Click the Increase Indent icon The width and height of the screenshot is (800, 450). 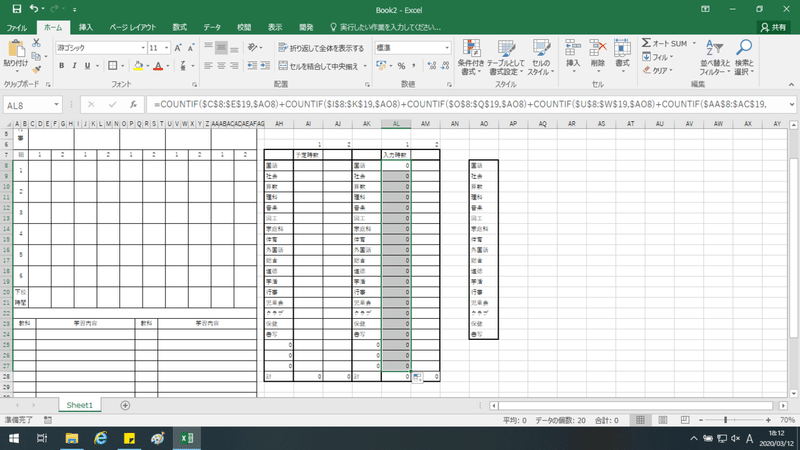(x=265, y=66)
